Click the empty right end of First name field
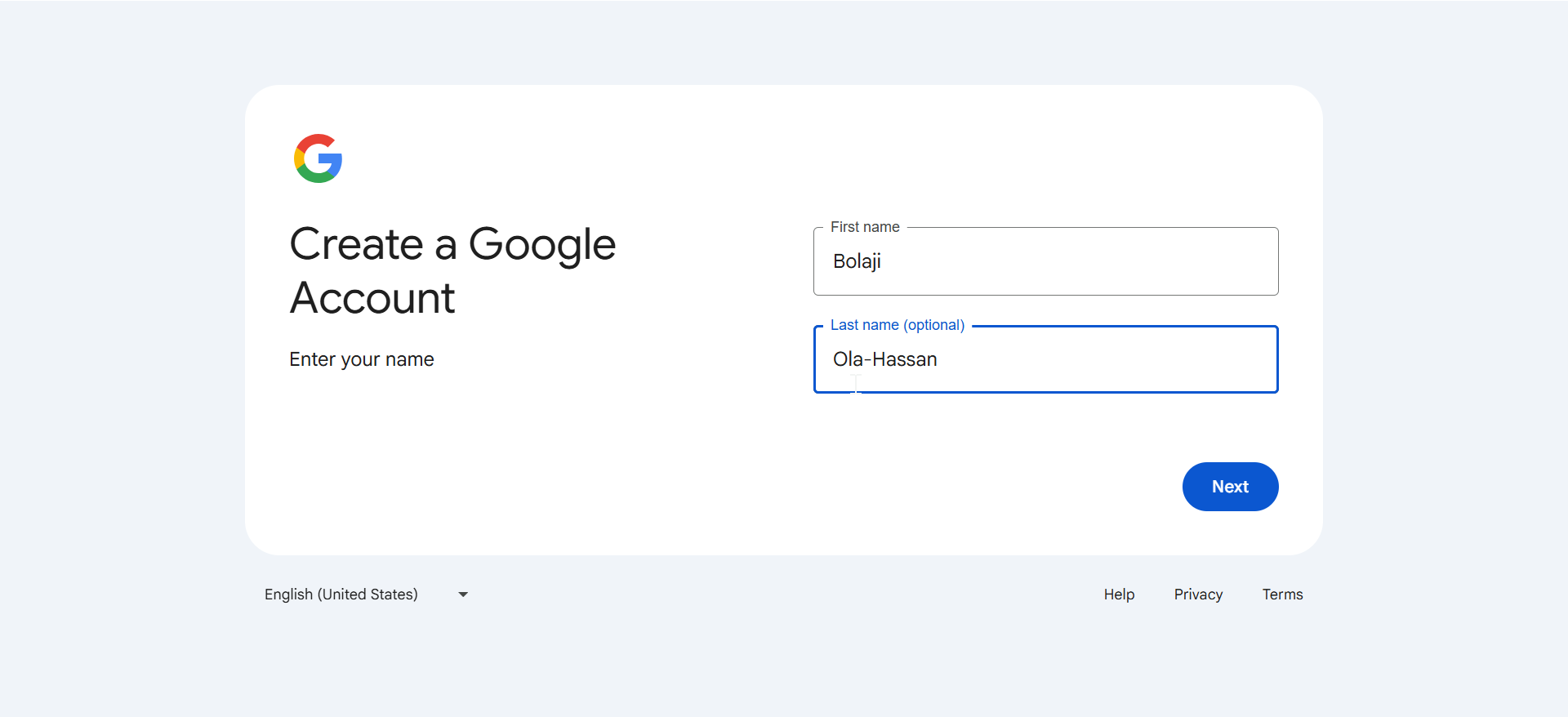This screenshot has width=1568, height=717. 1209,261
